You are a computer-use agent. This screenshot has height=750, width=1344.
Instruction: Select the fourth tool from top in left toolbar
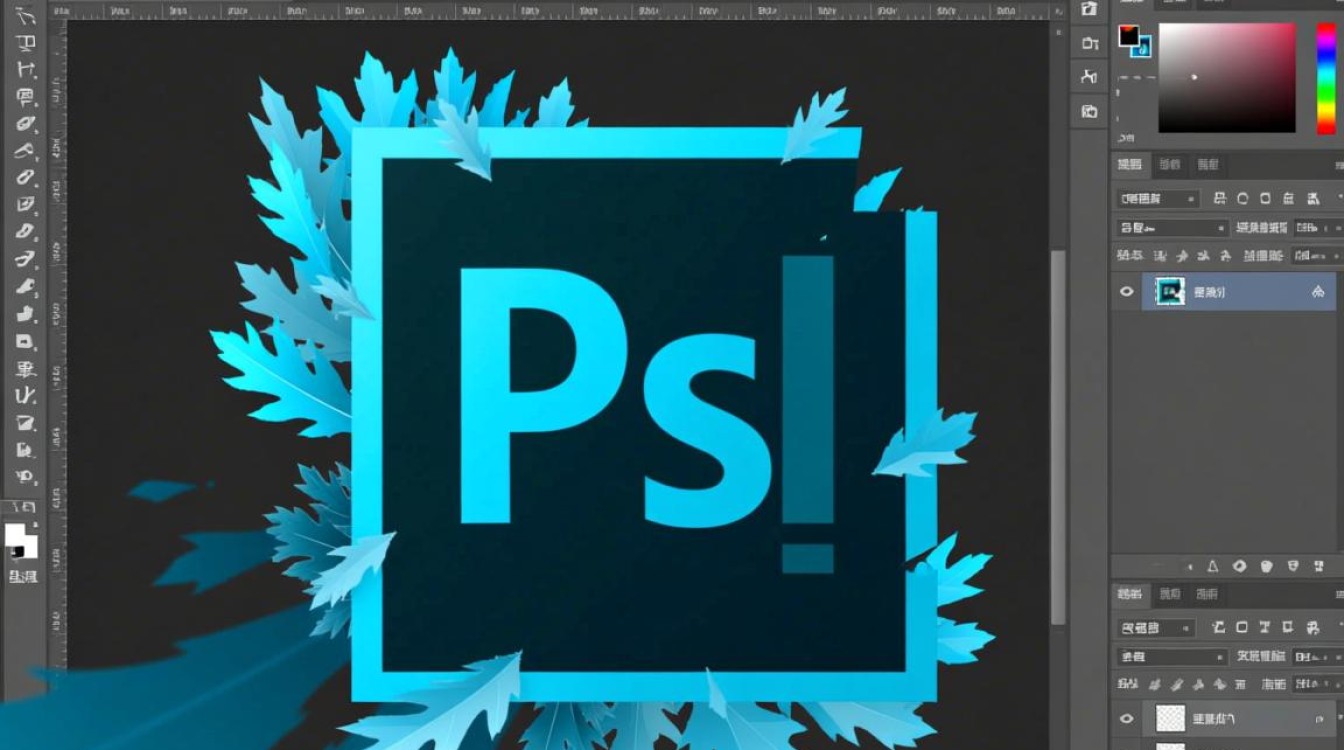point(25,98)
